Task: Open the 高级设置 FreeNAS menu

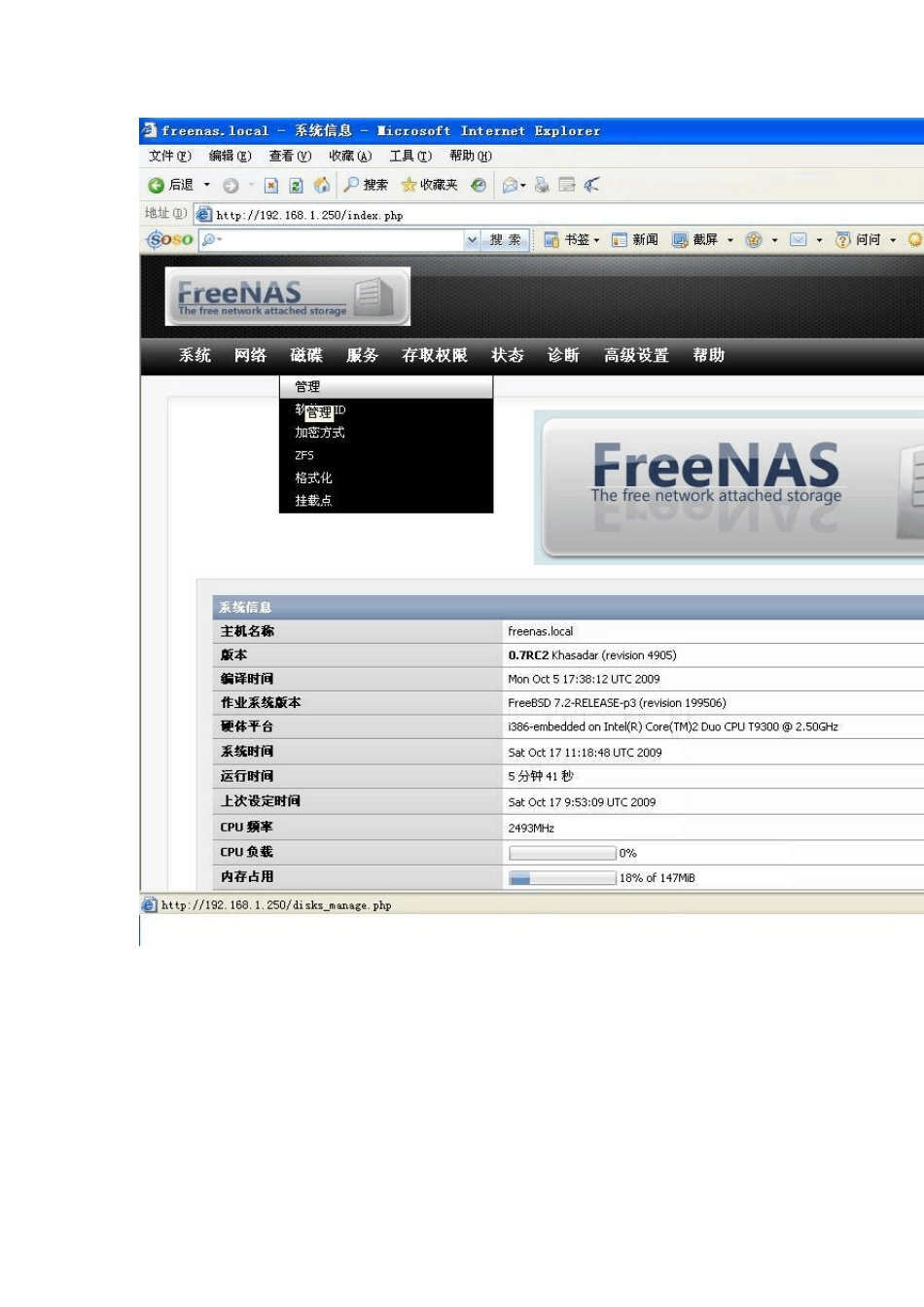Action: [636, 355]
